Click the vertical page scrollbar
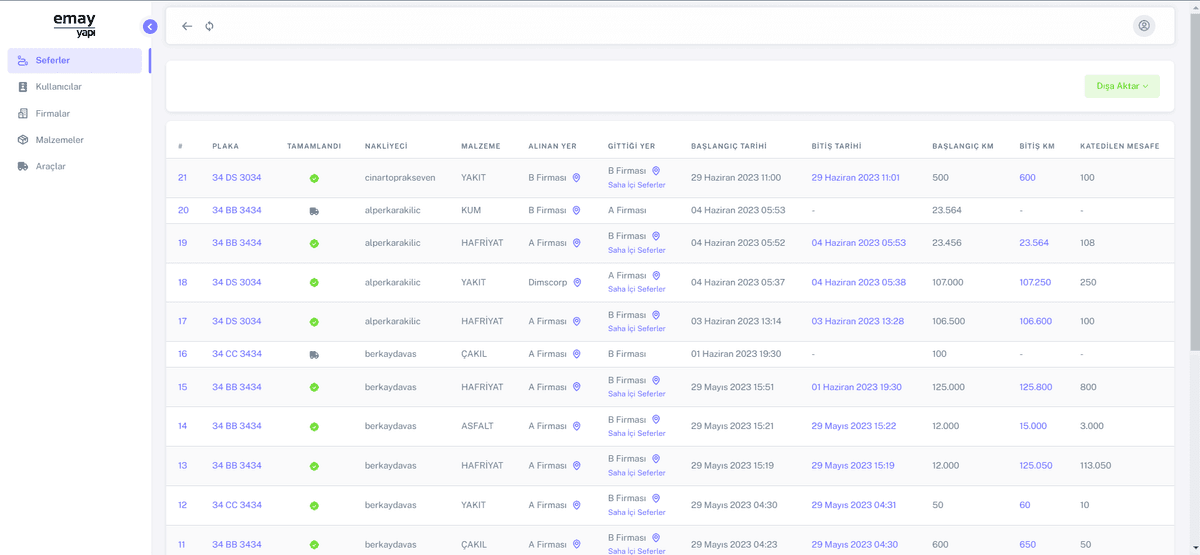 click(x=1194, y=200)
